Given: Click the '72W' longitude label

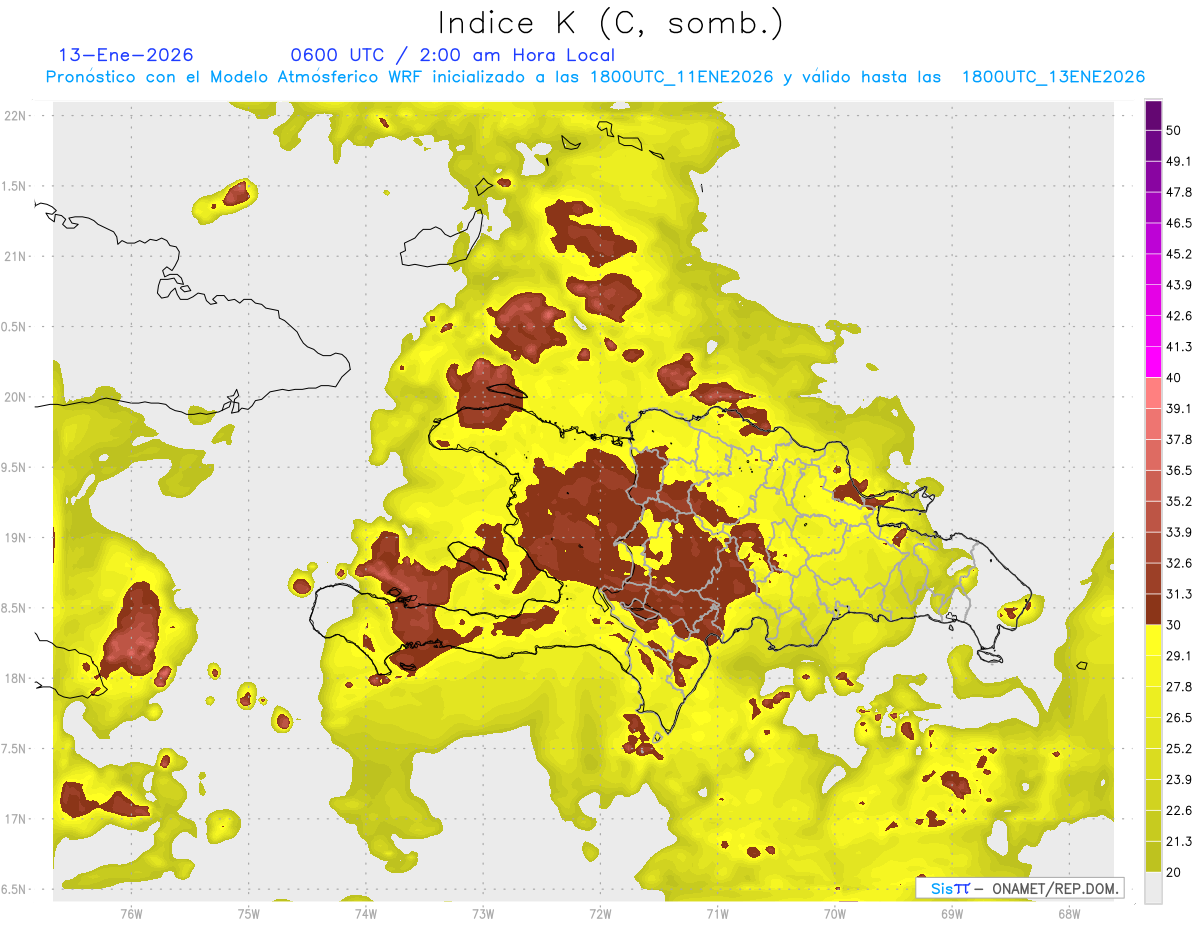Looking at the screenshot, I should [x=600, y=913].
